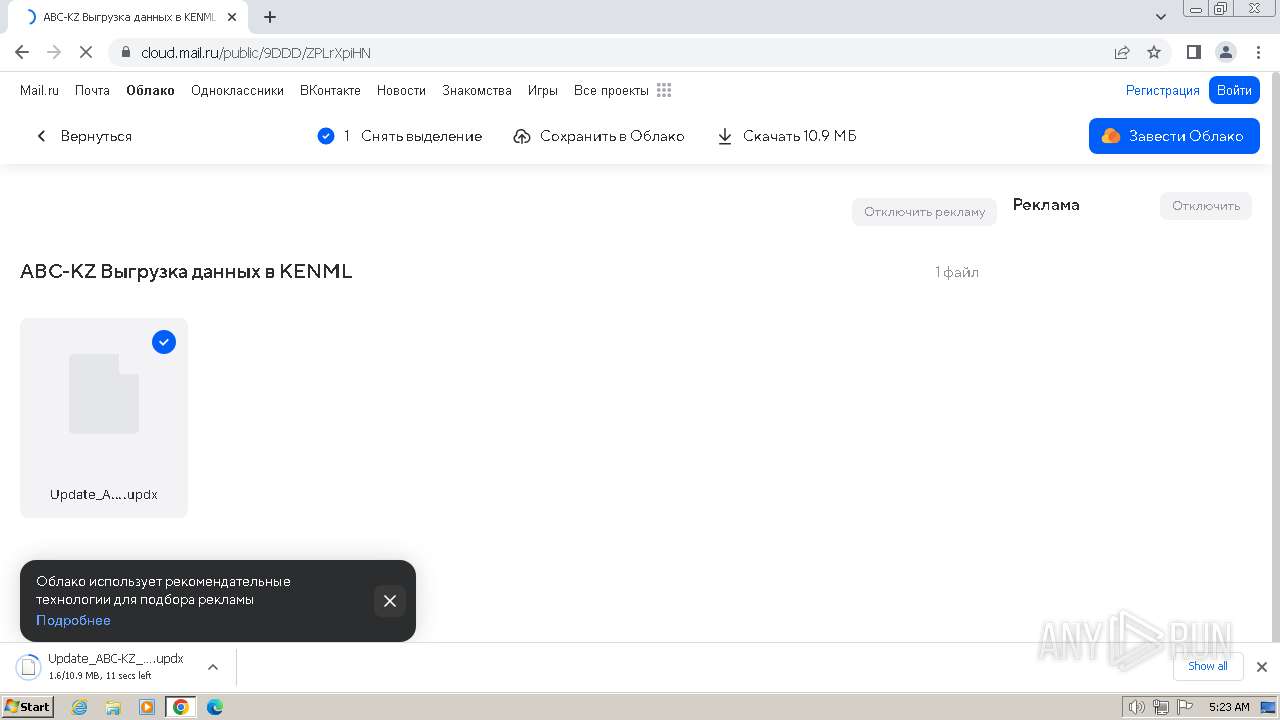The image size is (1280, 720).
Task: Click Отключить next to Реклама
Action: click(x=1206, y=206)
